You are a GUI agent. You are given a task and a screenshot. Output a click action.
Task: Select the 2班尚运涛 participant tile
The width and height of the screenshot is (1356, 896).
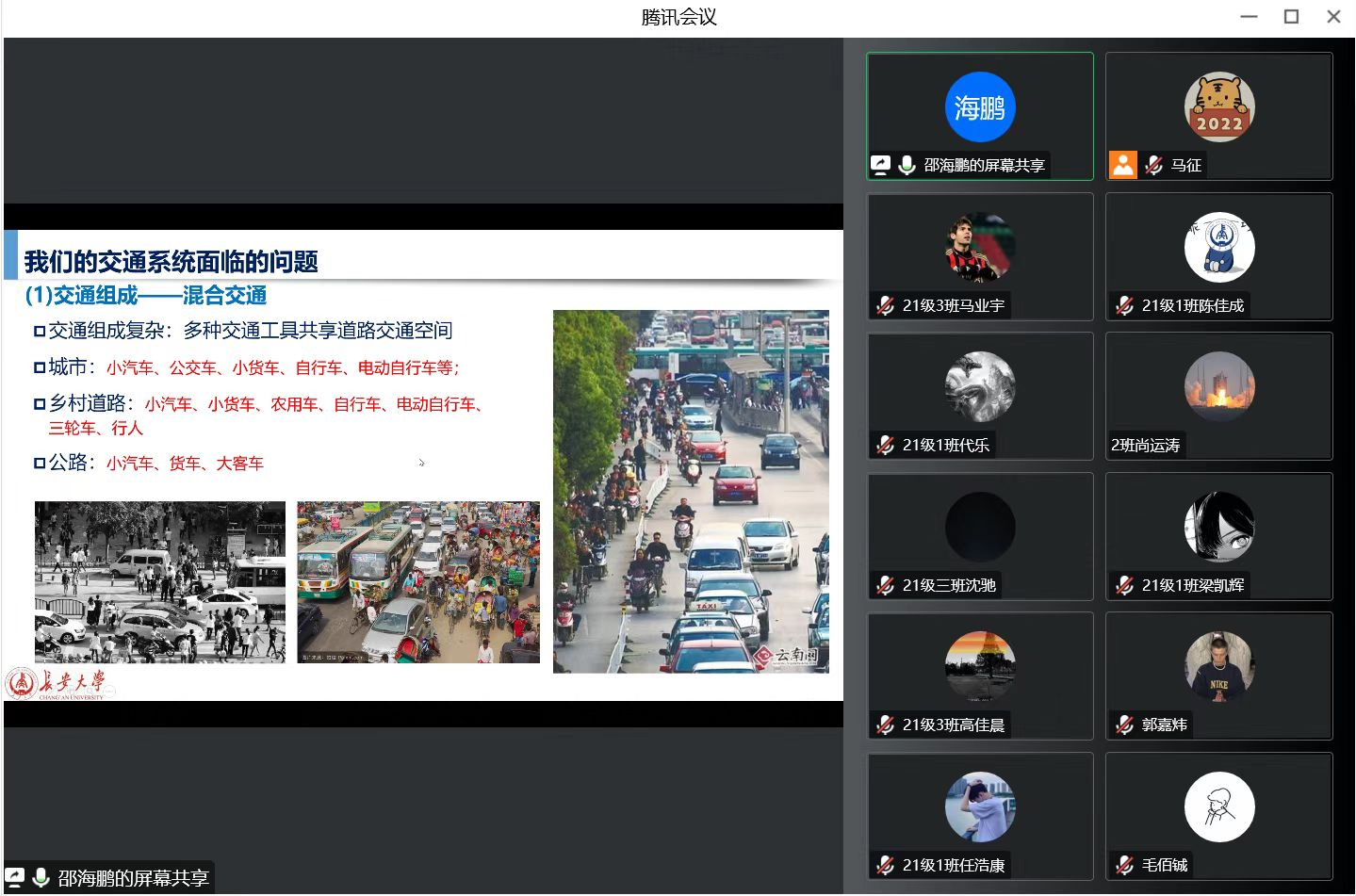1218,396
